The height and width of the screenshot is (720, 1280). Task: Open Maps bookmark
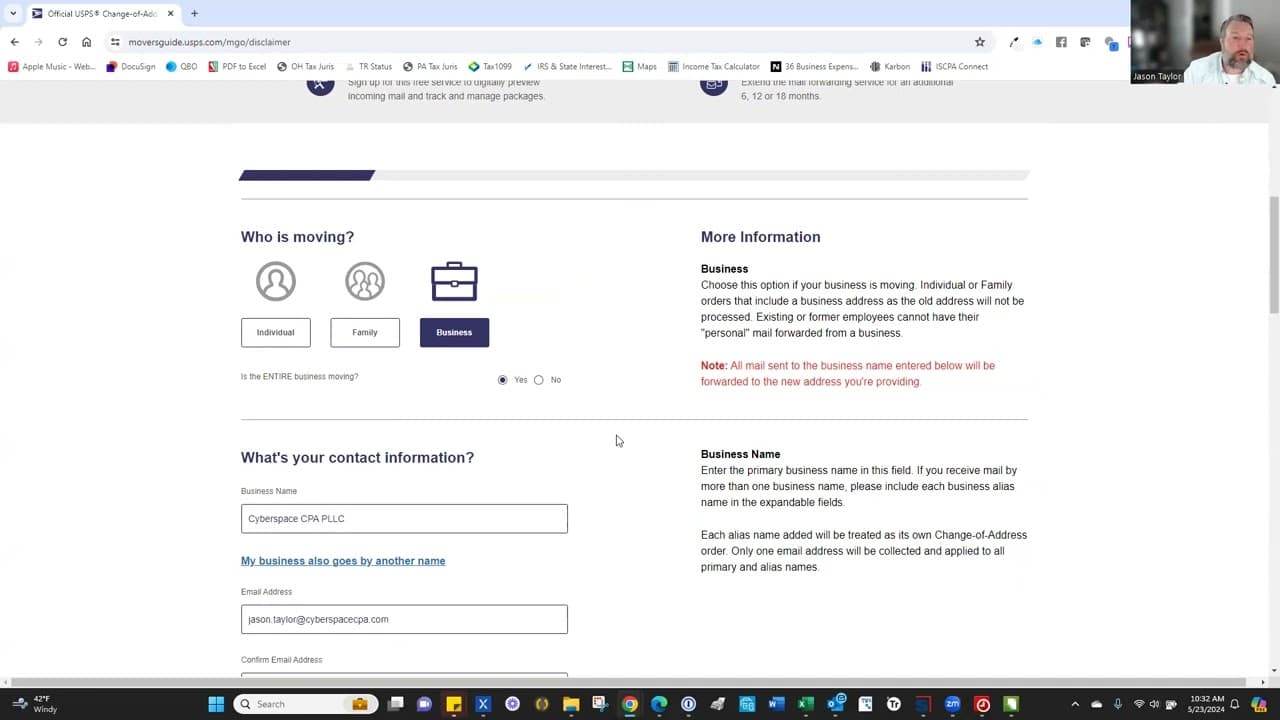click(640, 67)
